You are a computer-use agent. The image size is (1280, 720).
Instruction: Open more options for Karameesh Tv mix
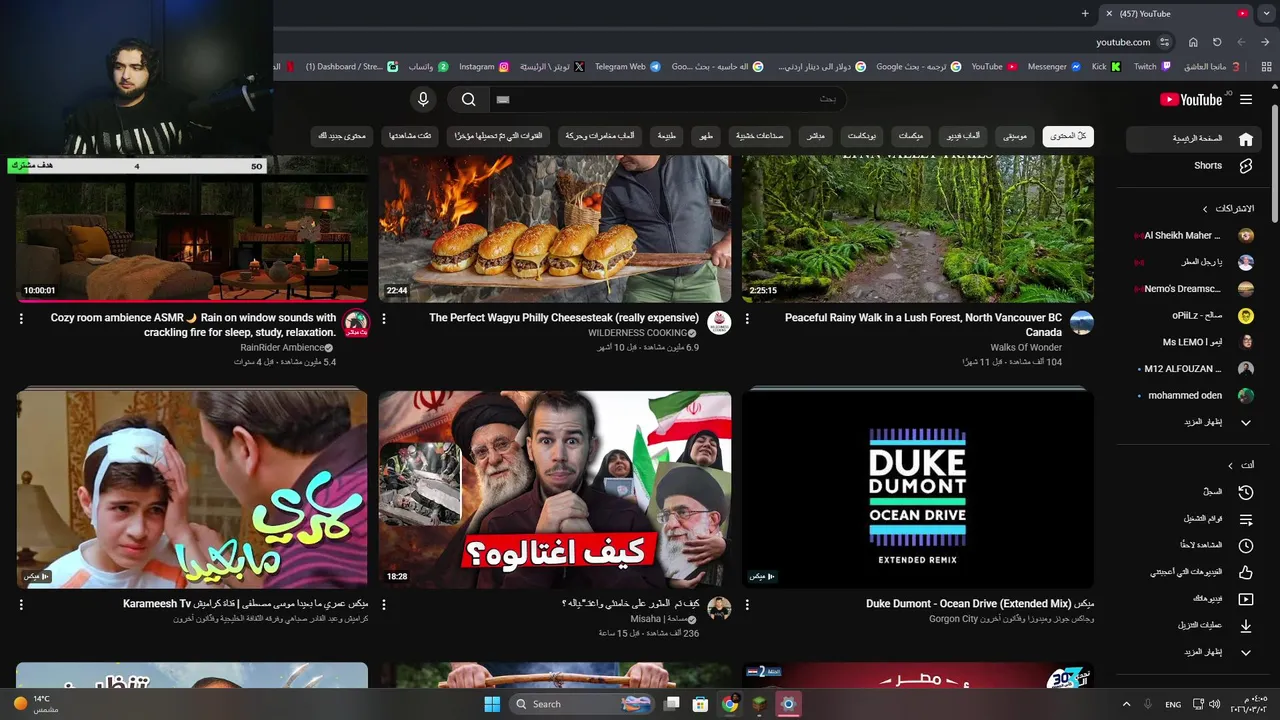21,605
